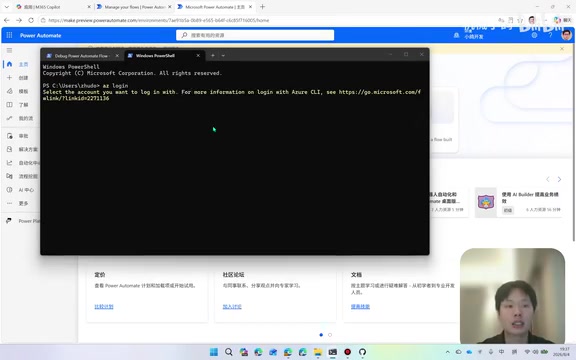Open terminal new-tab profile dropdown arrow

(x=223, y=55)
